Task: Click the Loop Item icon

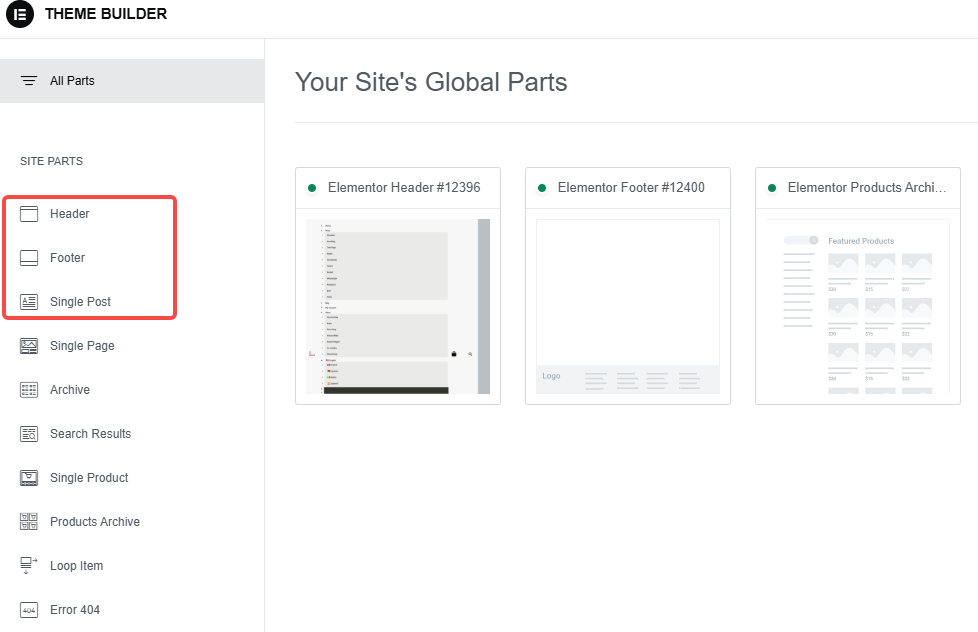Action: click(x=29, y=566)
